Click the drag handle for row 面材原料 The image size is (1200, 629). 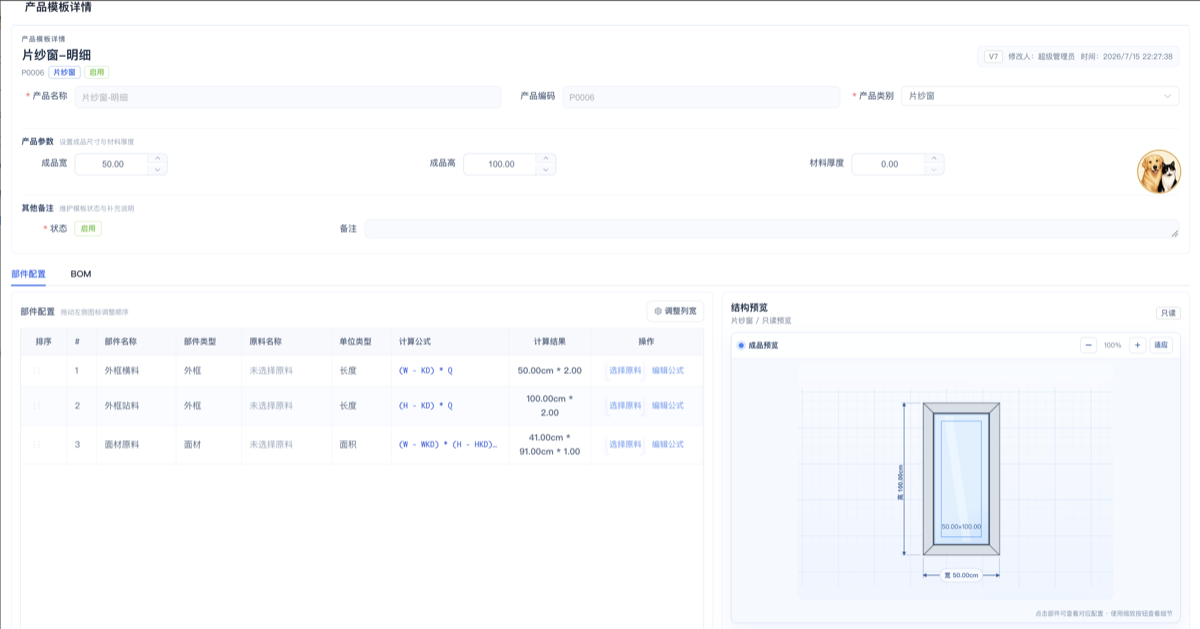pos(37,444)
